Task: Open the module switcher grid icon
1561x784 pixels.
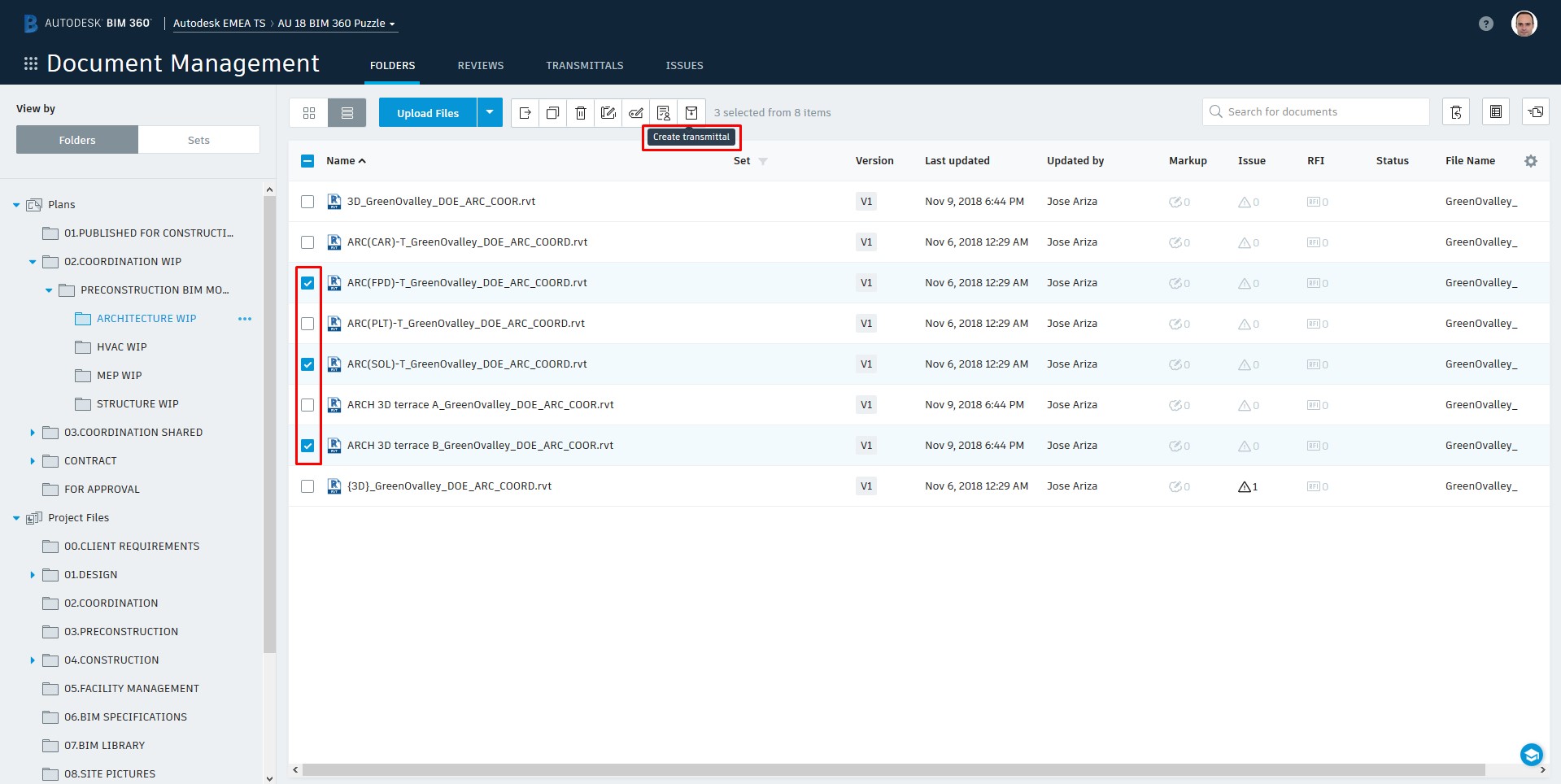Action: 31,63
